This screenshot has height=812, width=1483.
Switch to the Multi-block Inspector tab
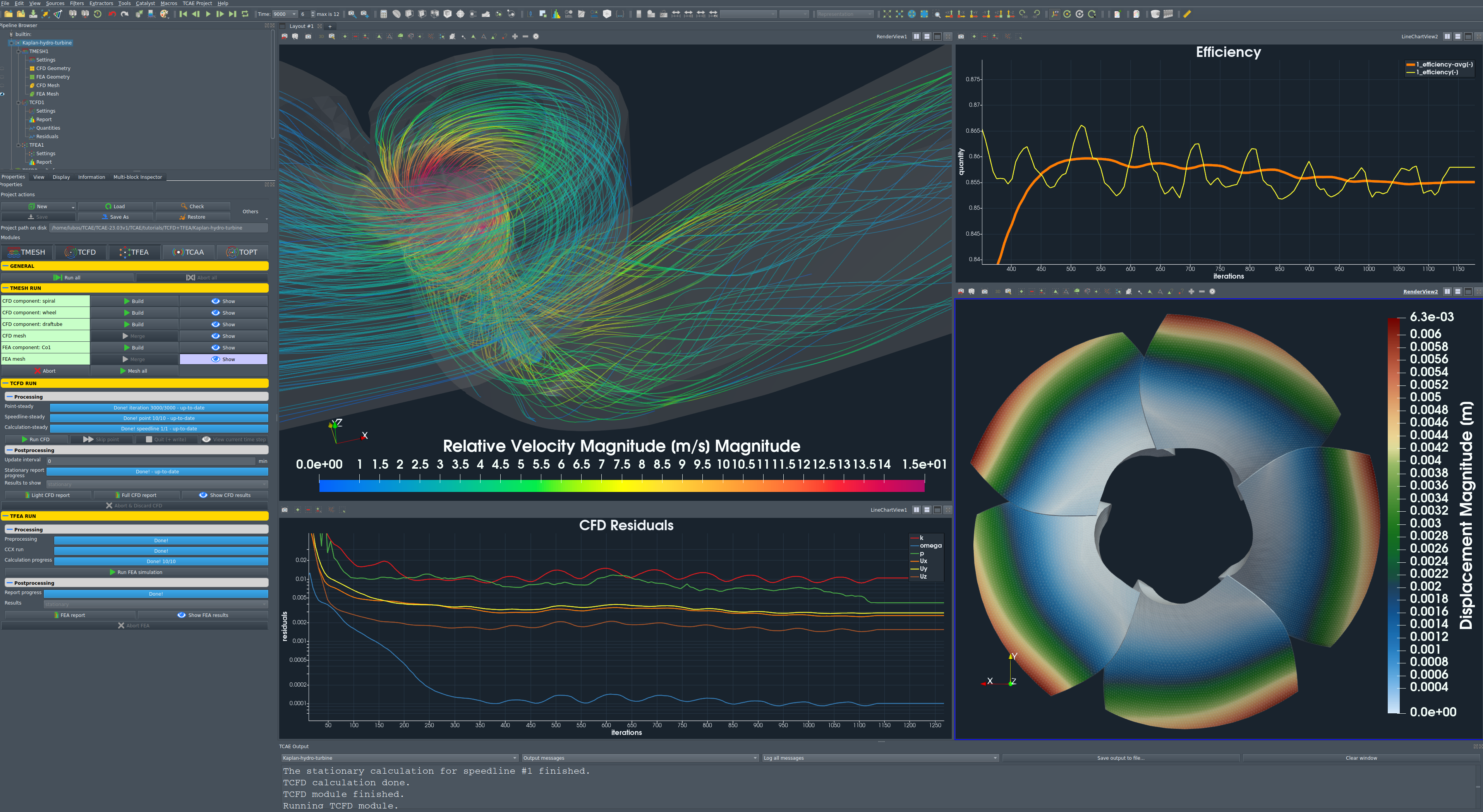click(137, 177)
